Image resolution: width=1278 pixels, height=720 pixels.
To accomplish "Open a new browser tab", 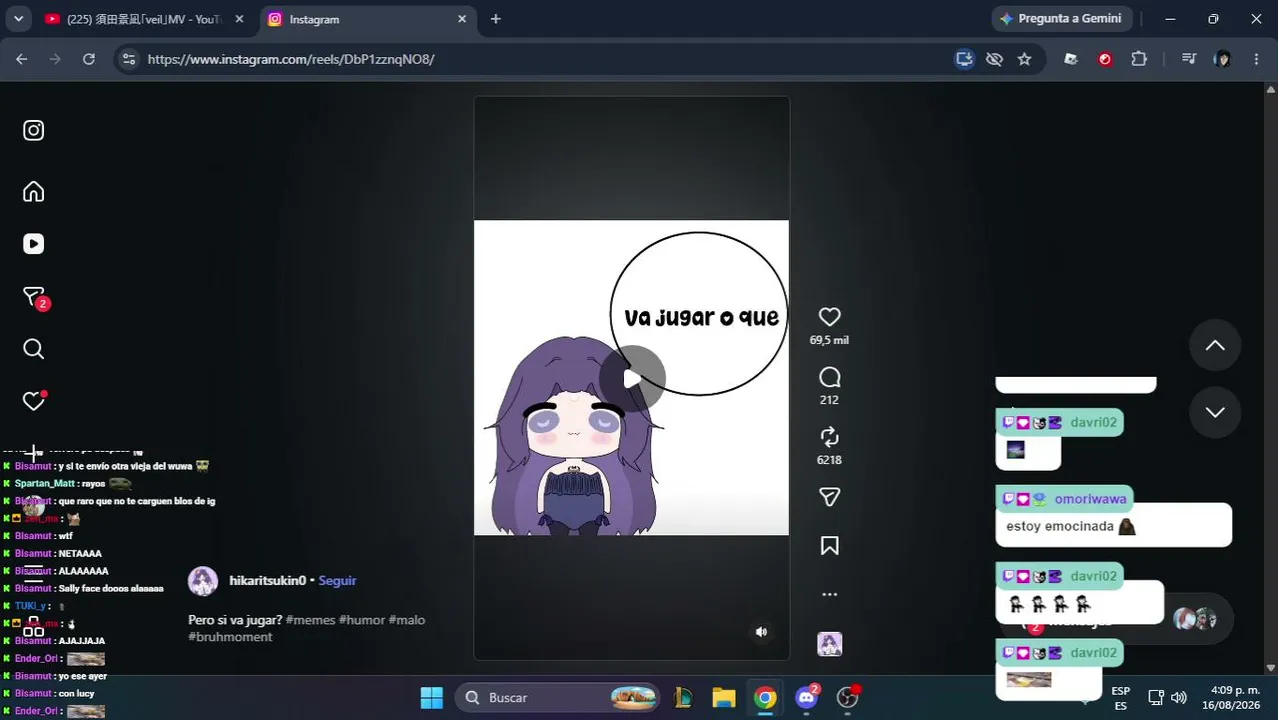I will click(495, 19).
